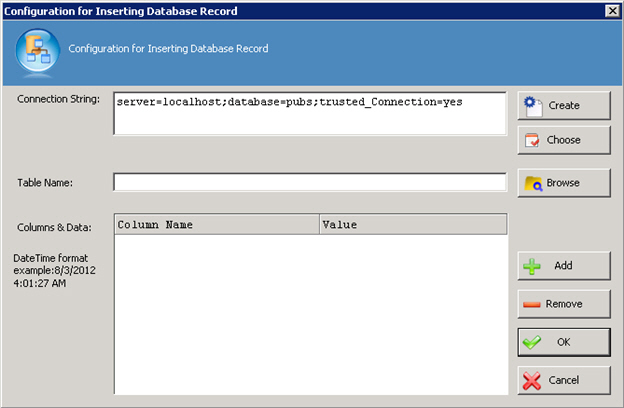Click the red X Cancel icon

533,380
